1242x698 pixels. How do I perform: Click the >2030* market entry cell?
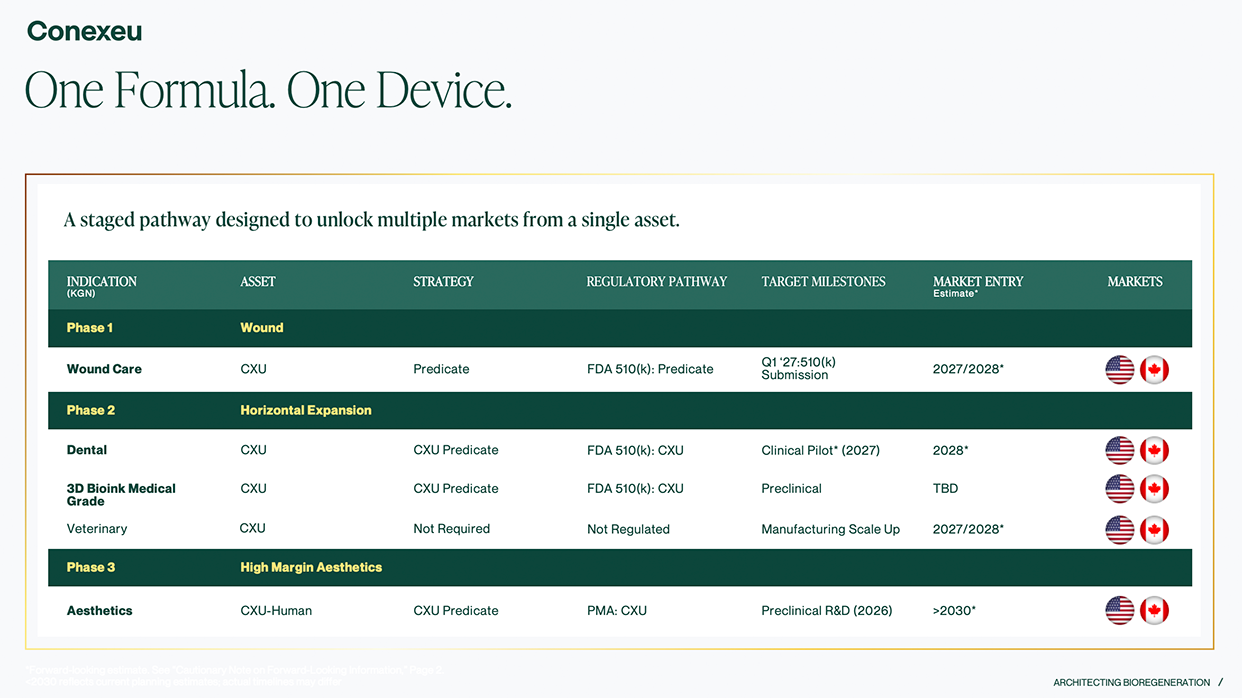pyautogui.click(x=954, y=610)
